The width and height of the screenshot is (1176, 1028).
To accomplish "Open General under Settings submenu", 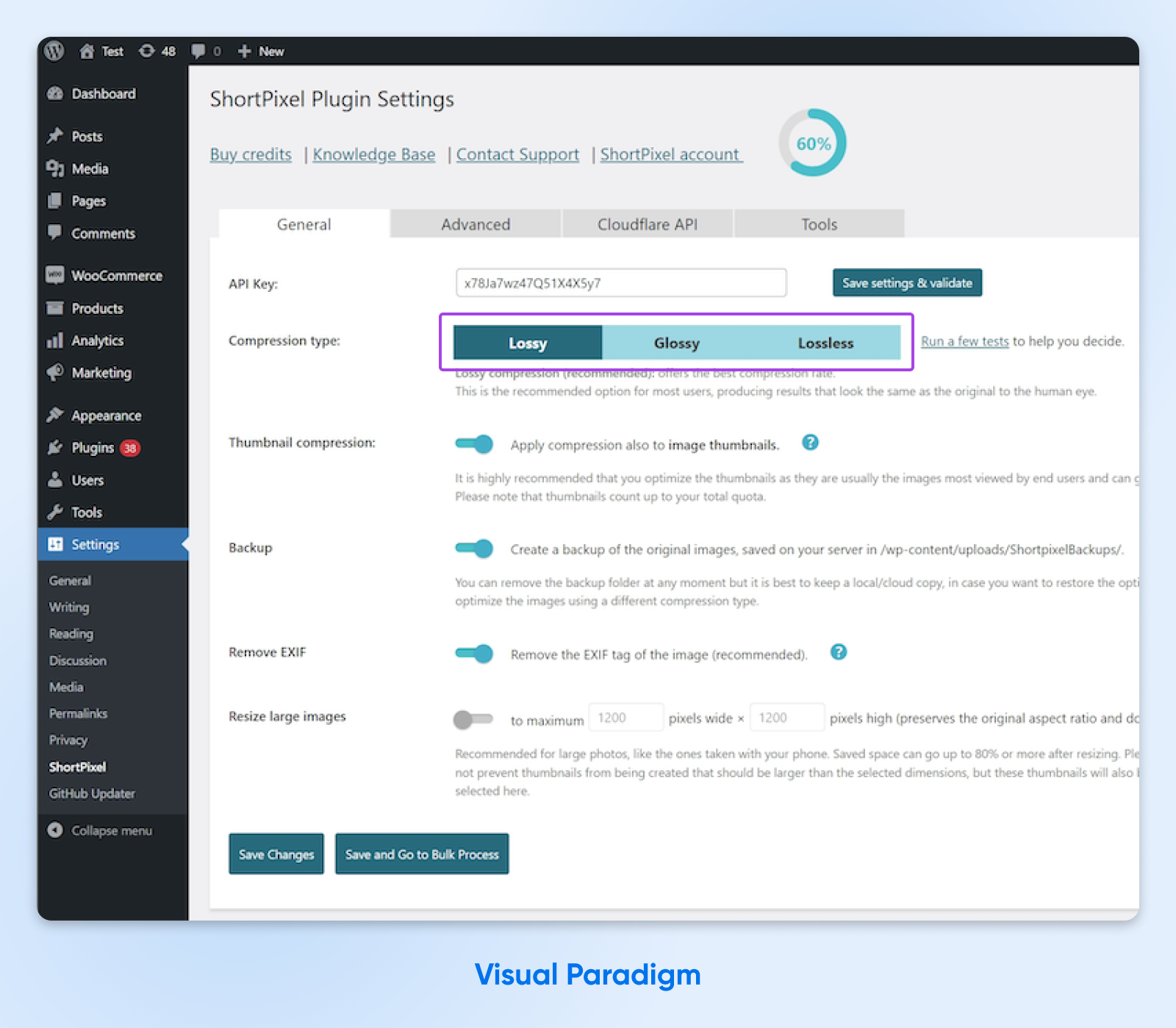I will click(71, 580).
